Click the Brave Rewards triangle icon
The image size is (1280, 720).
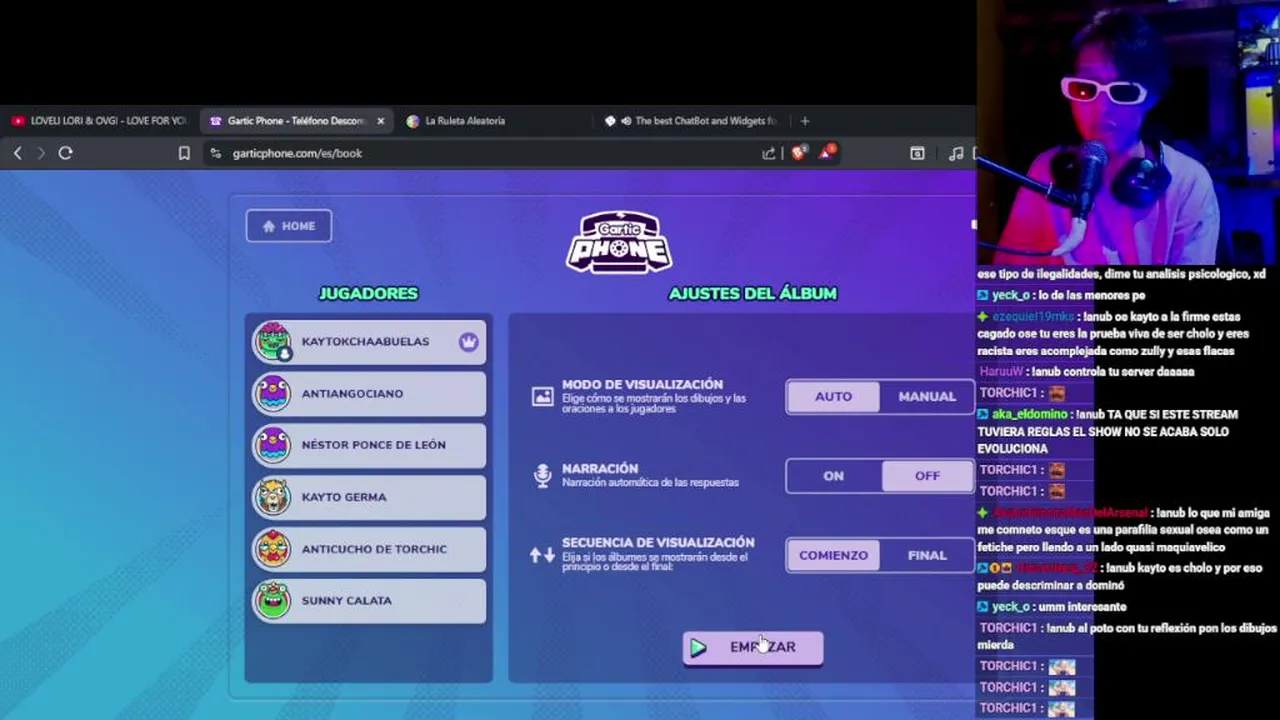[826, 152]
